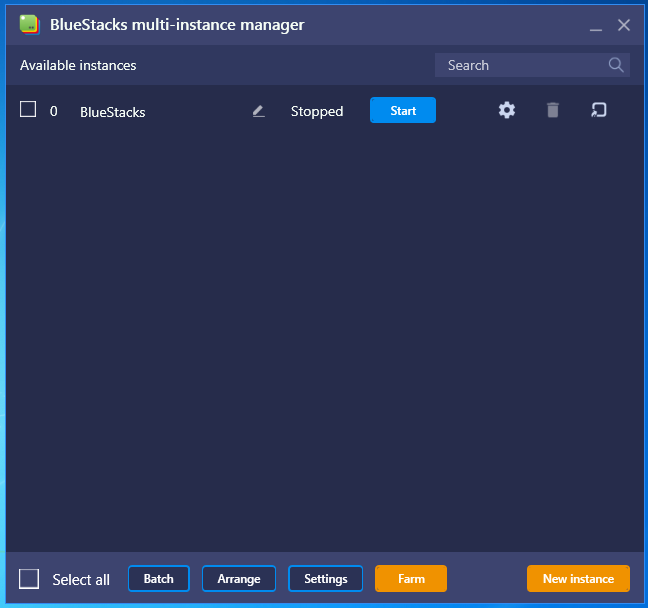Open the manager Settings button
Image resolution: width=648 pixels, height=608 pixels.
[326, 579]
